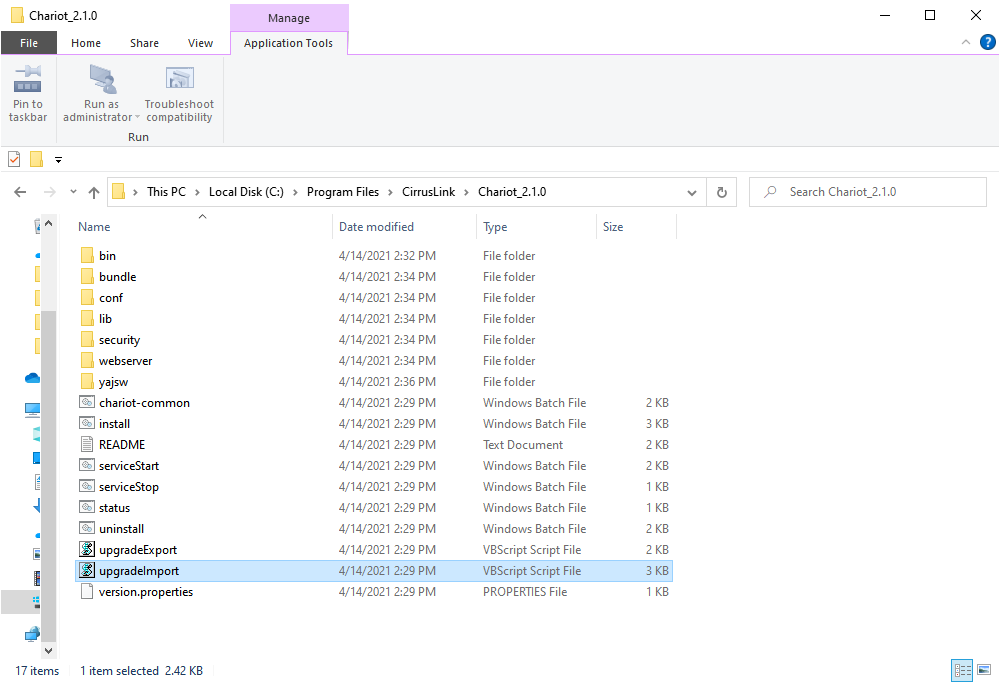1000x683 pixels.
Task: Click the bin folder icon
Action: 87,256
